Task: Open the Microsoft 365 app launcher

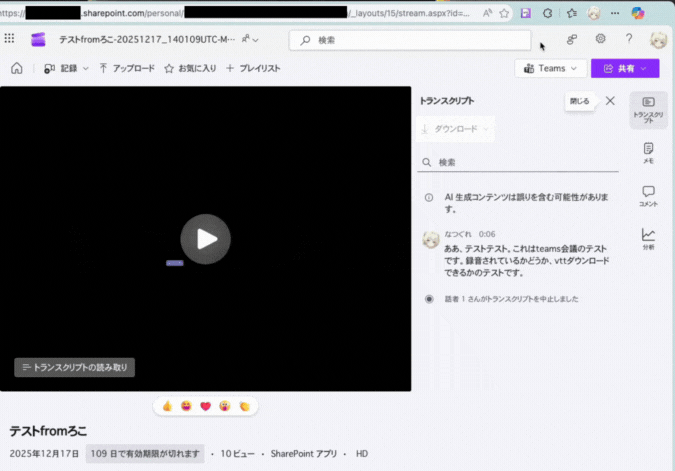Action: [10, 39]
